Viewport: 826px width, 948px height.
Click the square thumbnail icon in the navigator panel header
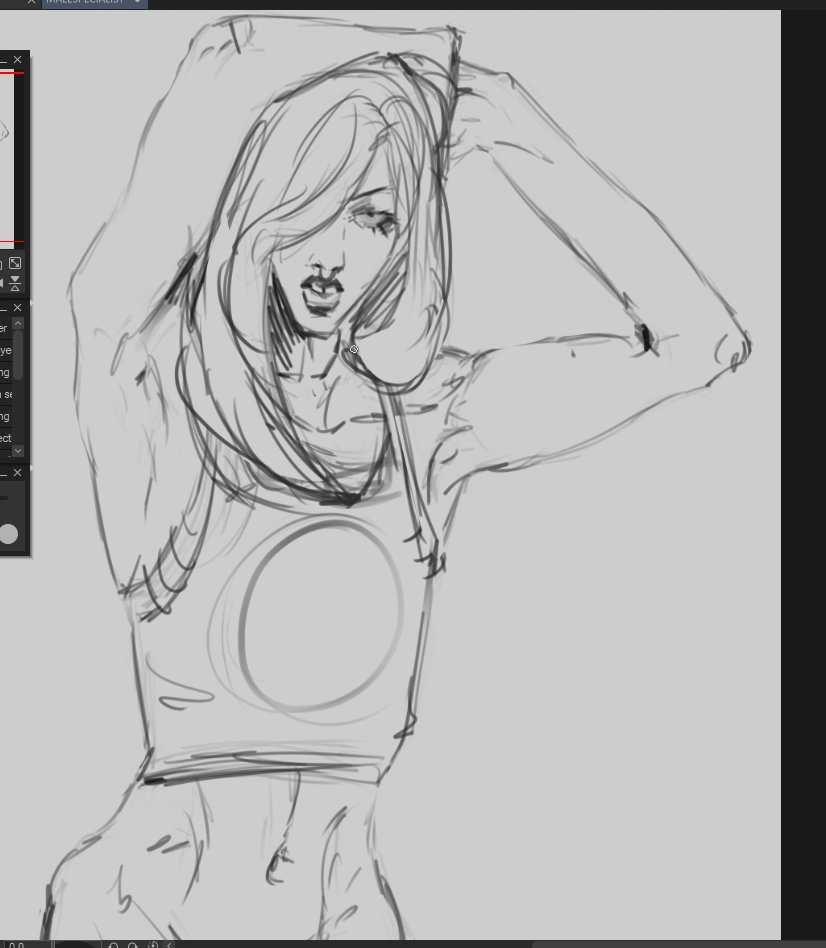[2, 263]
